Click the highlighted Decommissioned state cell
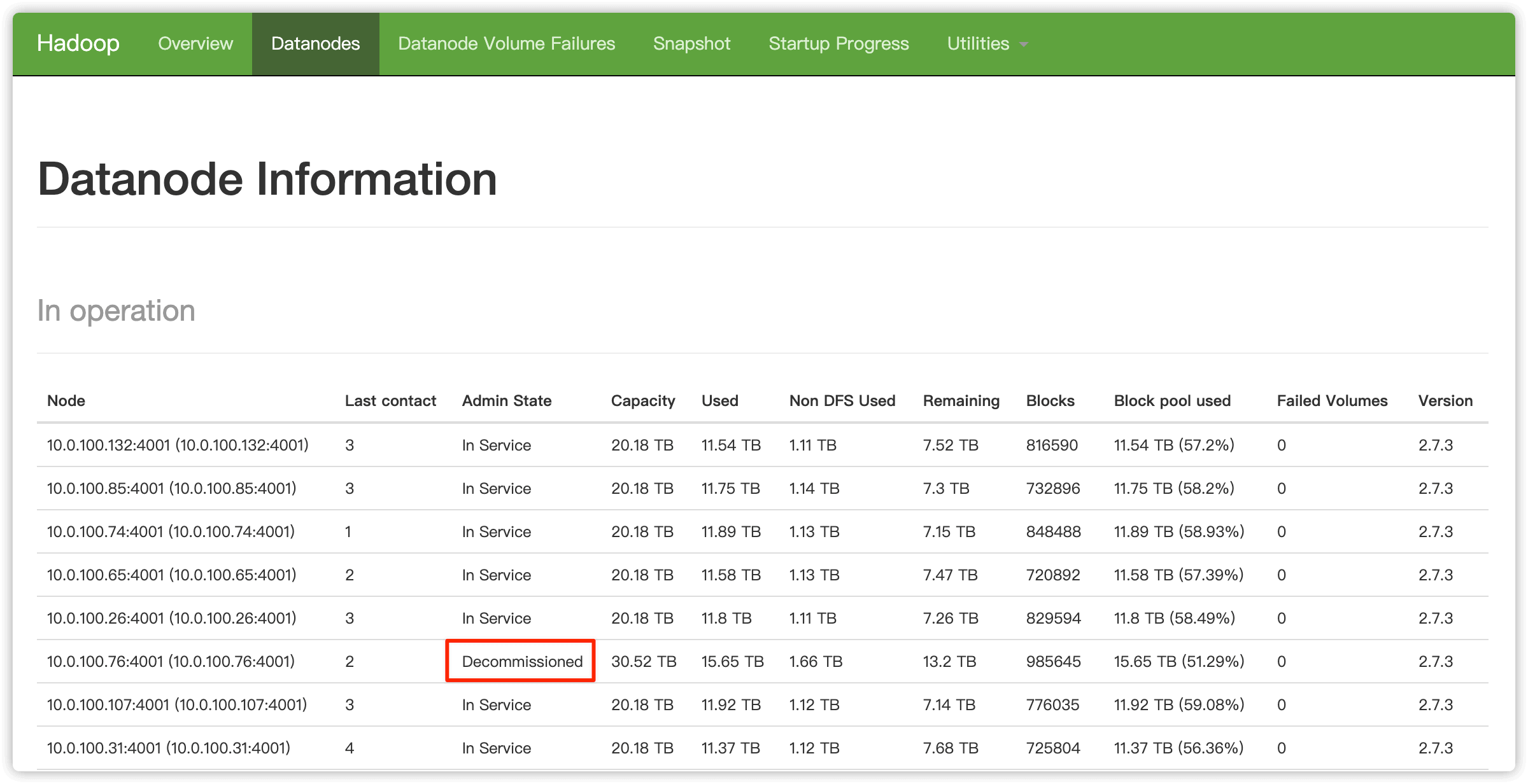This screenshot has width=1528, height=784. tap(521, 661)
